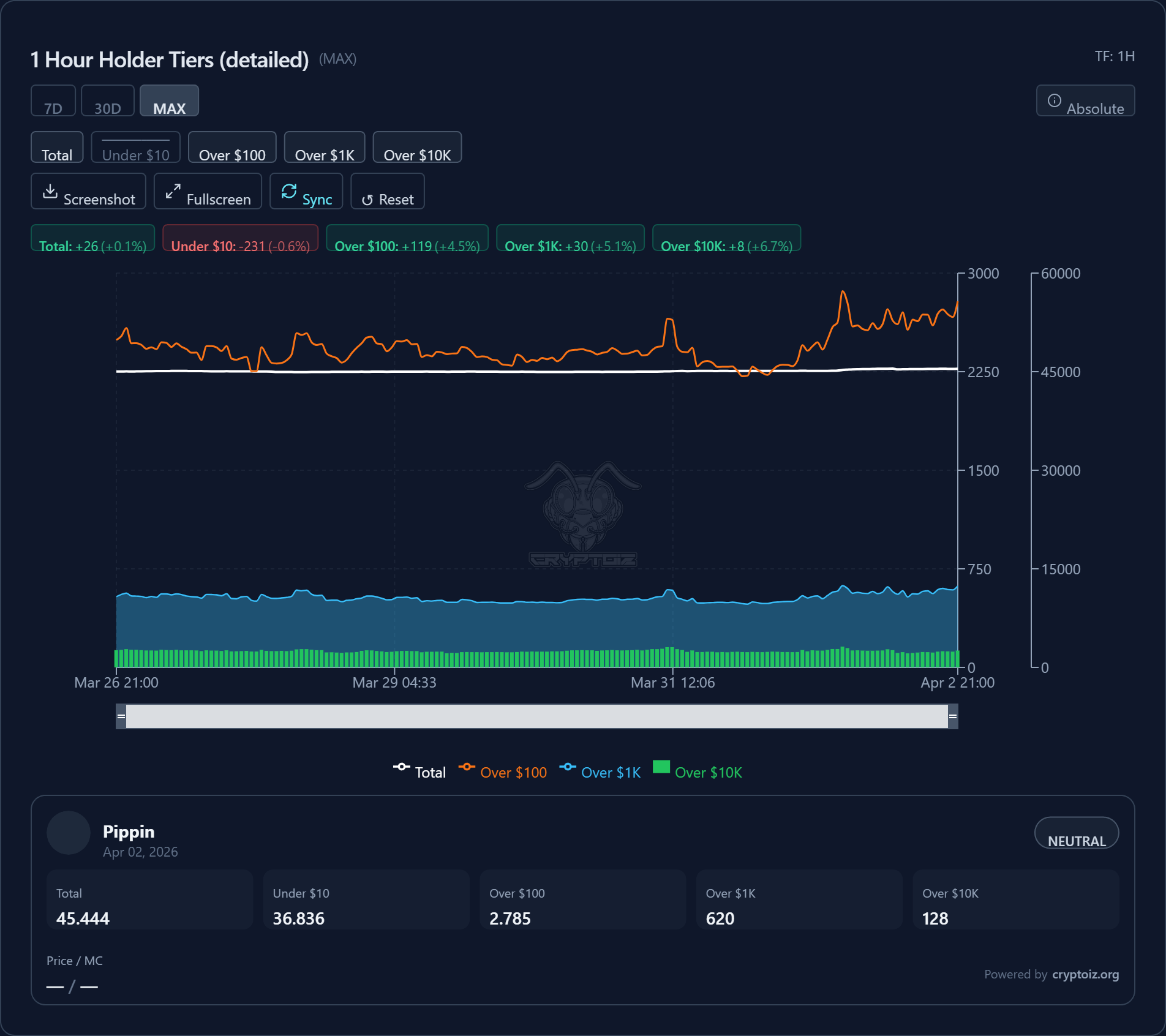The image size is (1166, 1036).
Task: Click the Pippin token avatar
Action: point(69,833)
